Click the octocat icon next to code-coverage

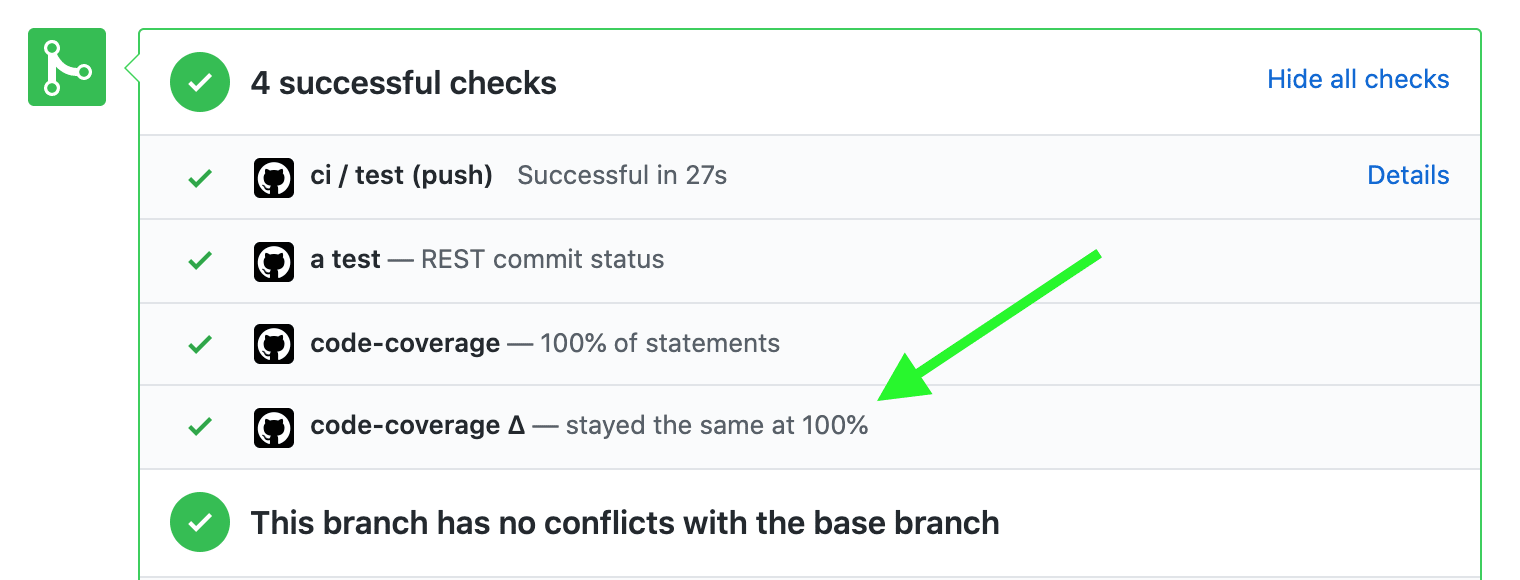click(x=274, y=343)
